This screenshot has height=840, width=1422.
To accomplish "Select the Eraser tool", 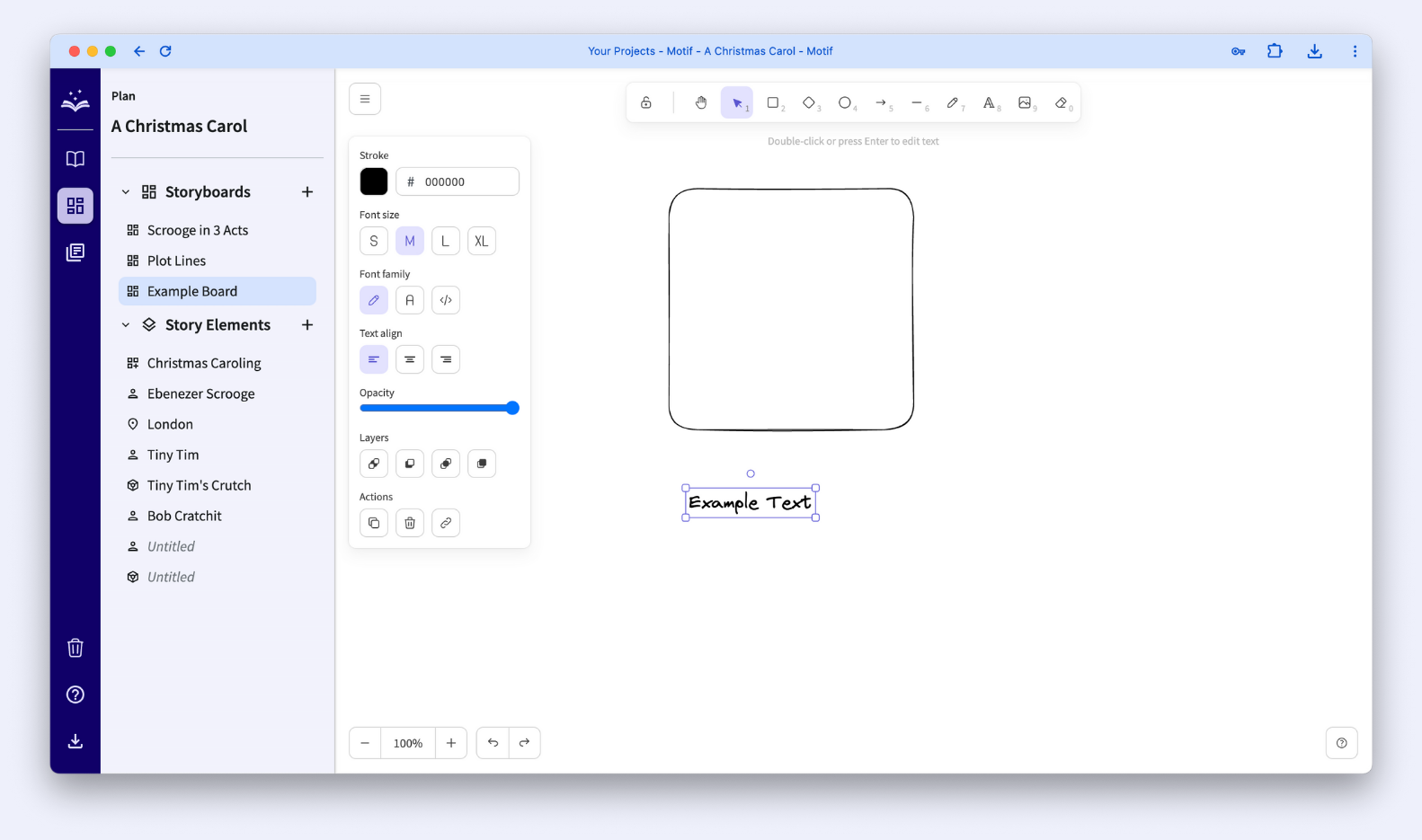I will tap(1061, 103).
